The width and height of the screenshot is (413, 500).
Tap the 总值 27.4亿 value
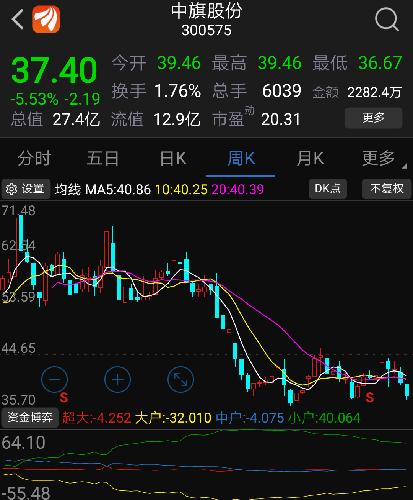coord(76,119)
